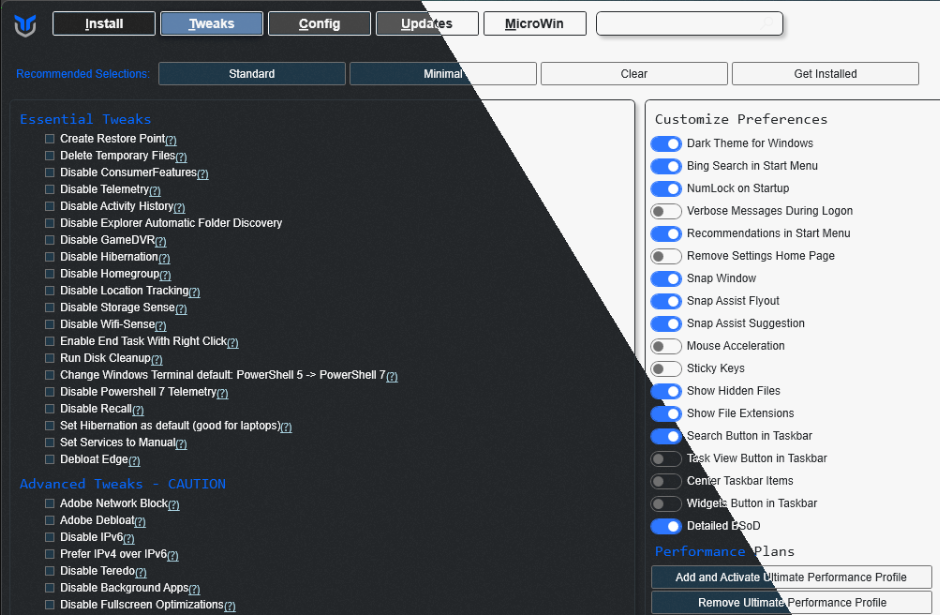
Task: Check Adobe Network Block
Action: pos(50,504)
